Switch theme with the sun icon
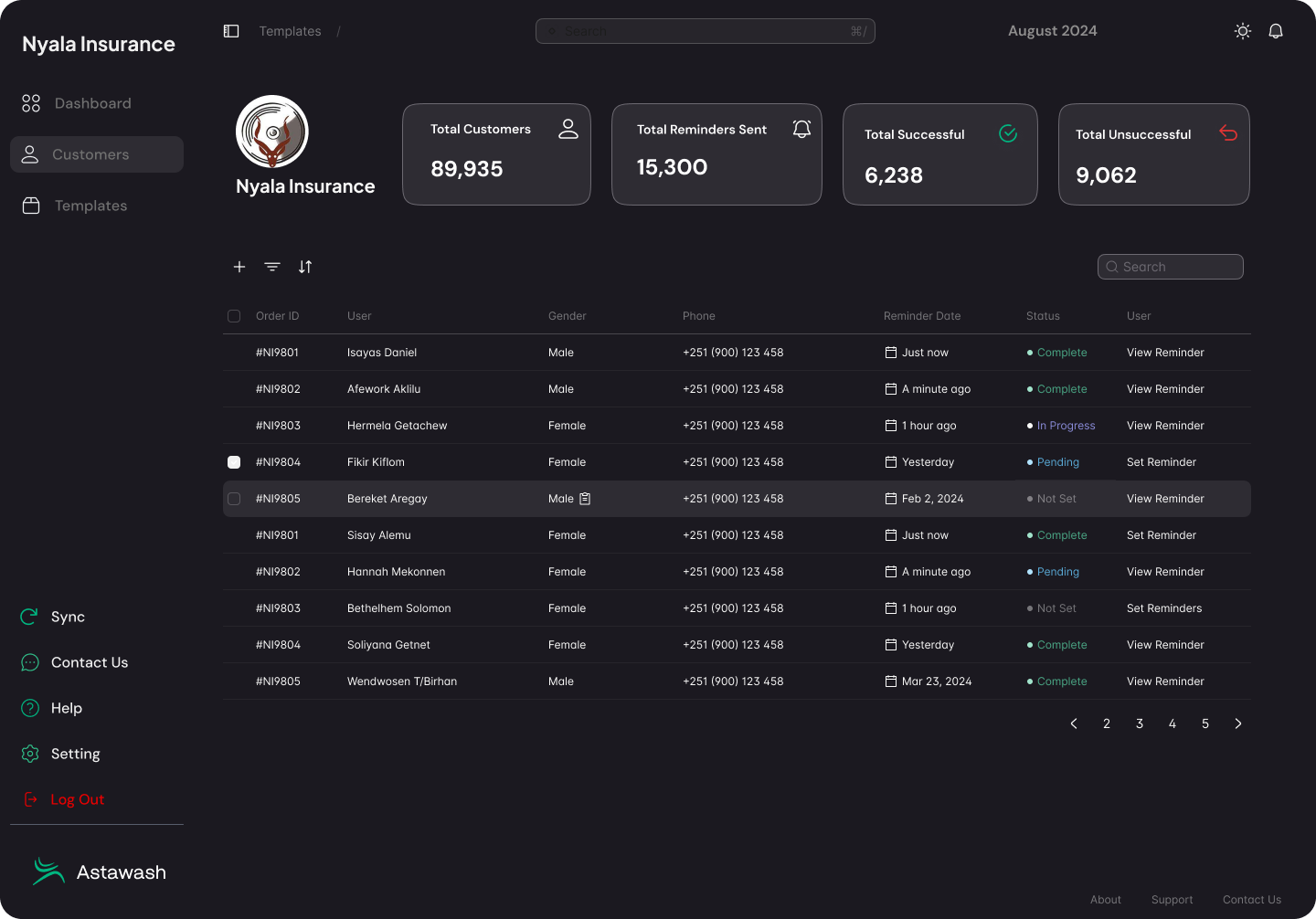Screen dimensions: 1316x919 [1242, 31]
